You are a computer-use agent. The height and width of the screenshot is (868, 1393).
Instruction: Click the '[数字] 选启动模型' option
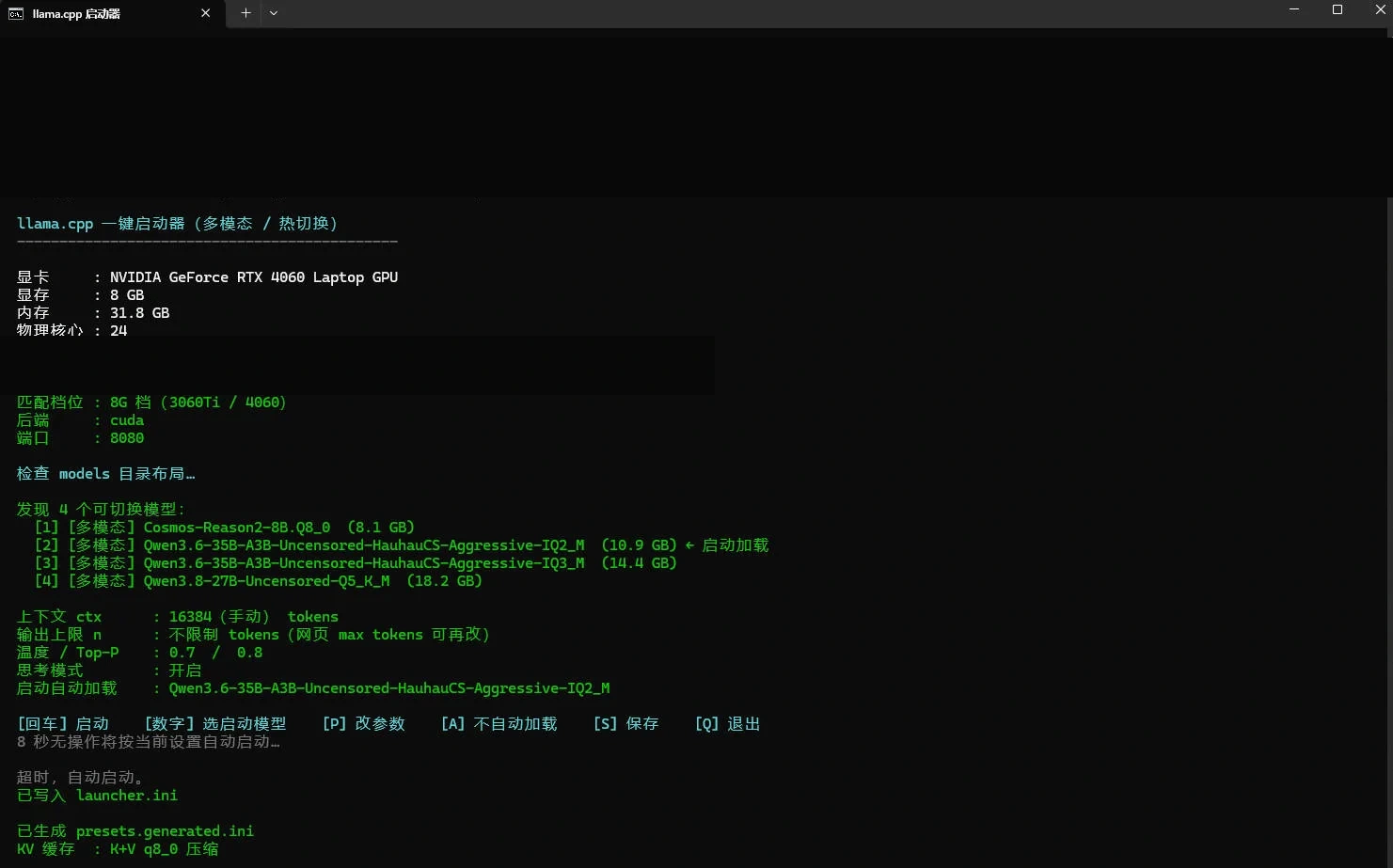pyautogui.click(x=215, y=724)
